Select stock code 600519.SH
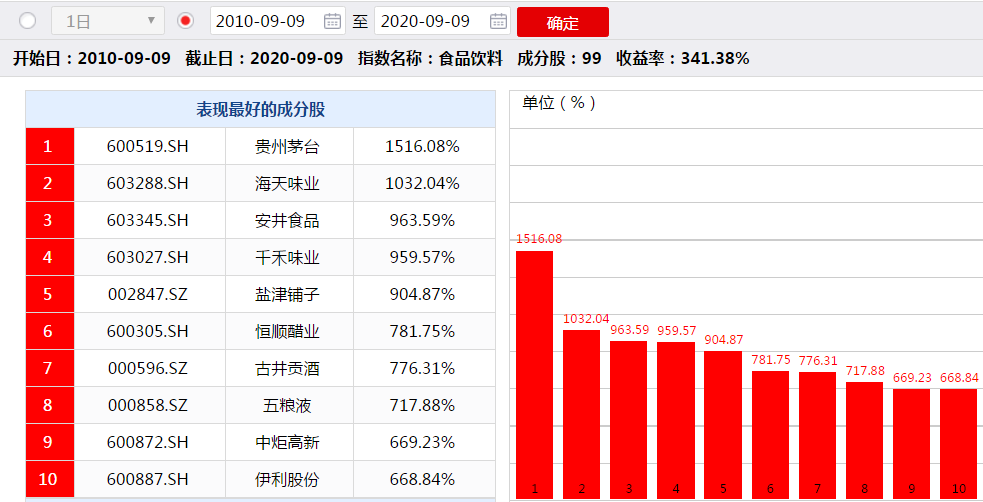Image resolution: width=983 pixels, height=502 pixels. coord(147,146)
